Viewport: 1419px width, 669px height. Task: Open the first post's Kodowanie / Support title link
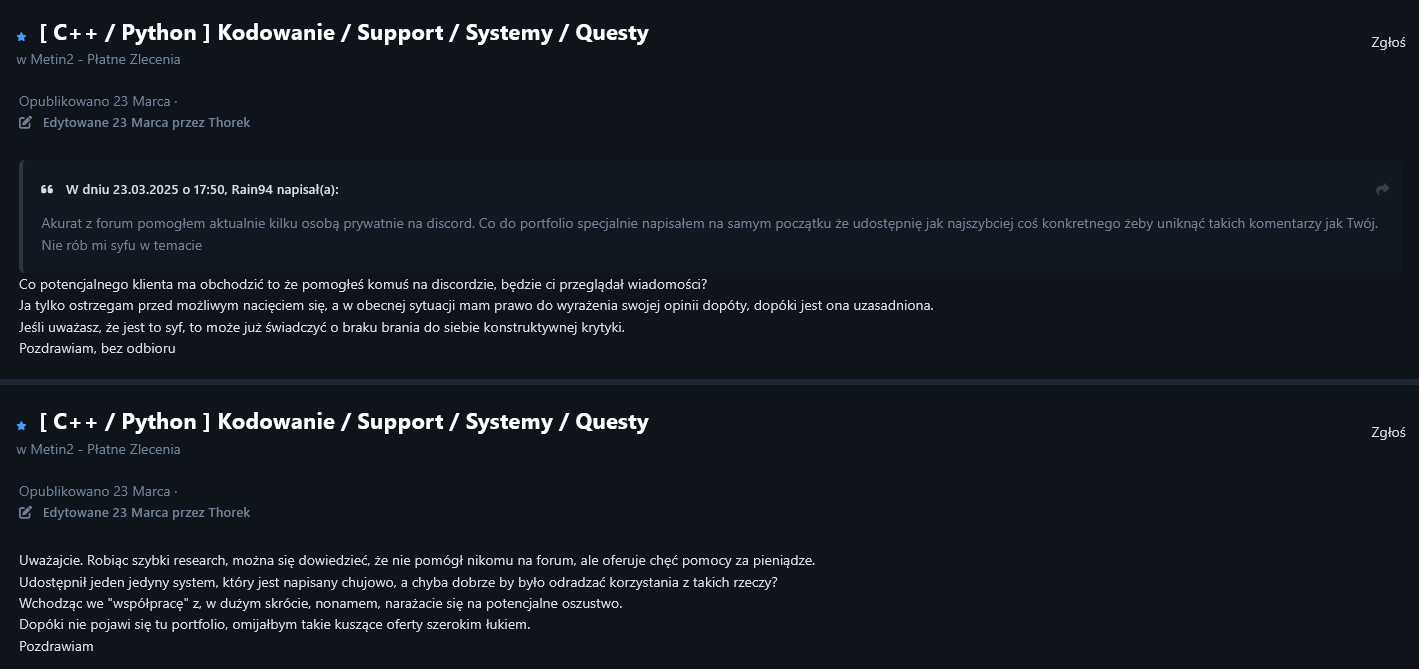[344, 33]
